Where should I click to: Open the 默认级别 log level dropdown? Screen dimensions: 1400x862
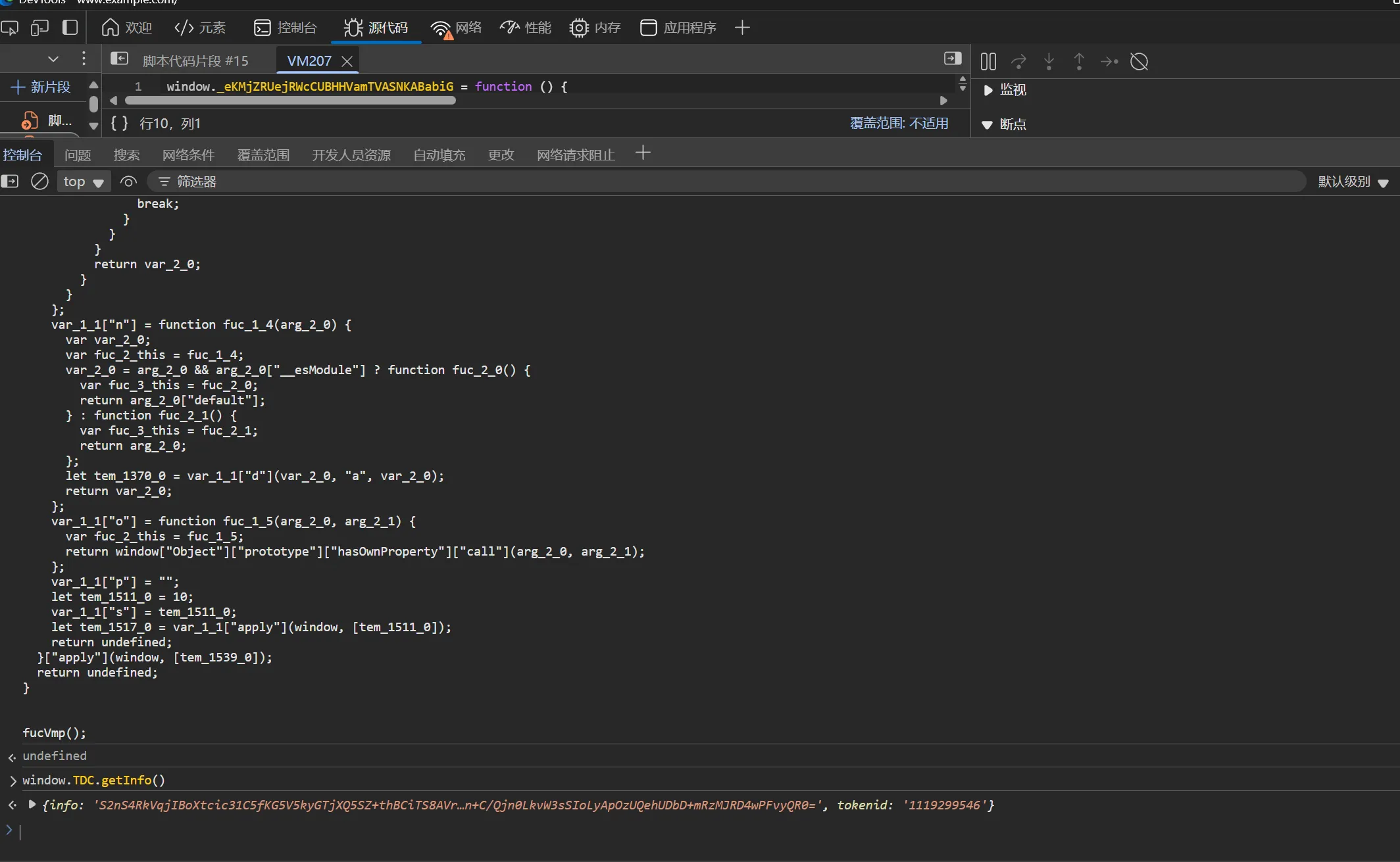click(x=1353, y=182)
